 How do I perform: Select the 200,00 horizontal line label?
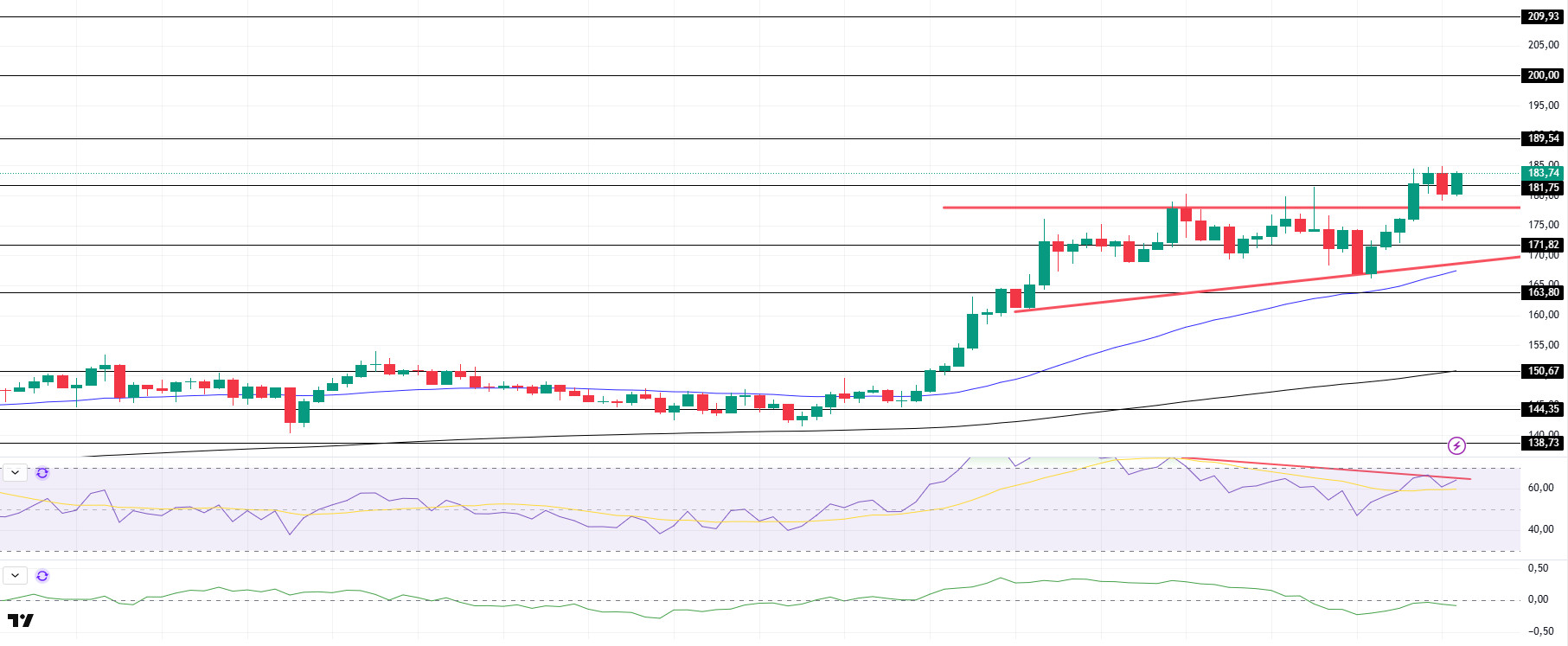pos(1542,75)
